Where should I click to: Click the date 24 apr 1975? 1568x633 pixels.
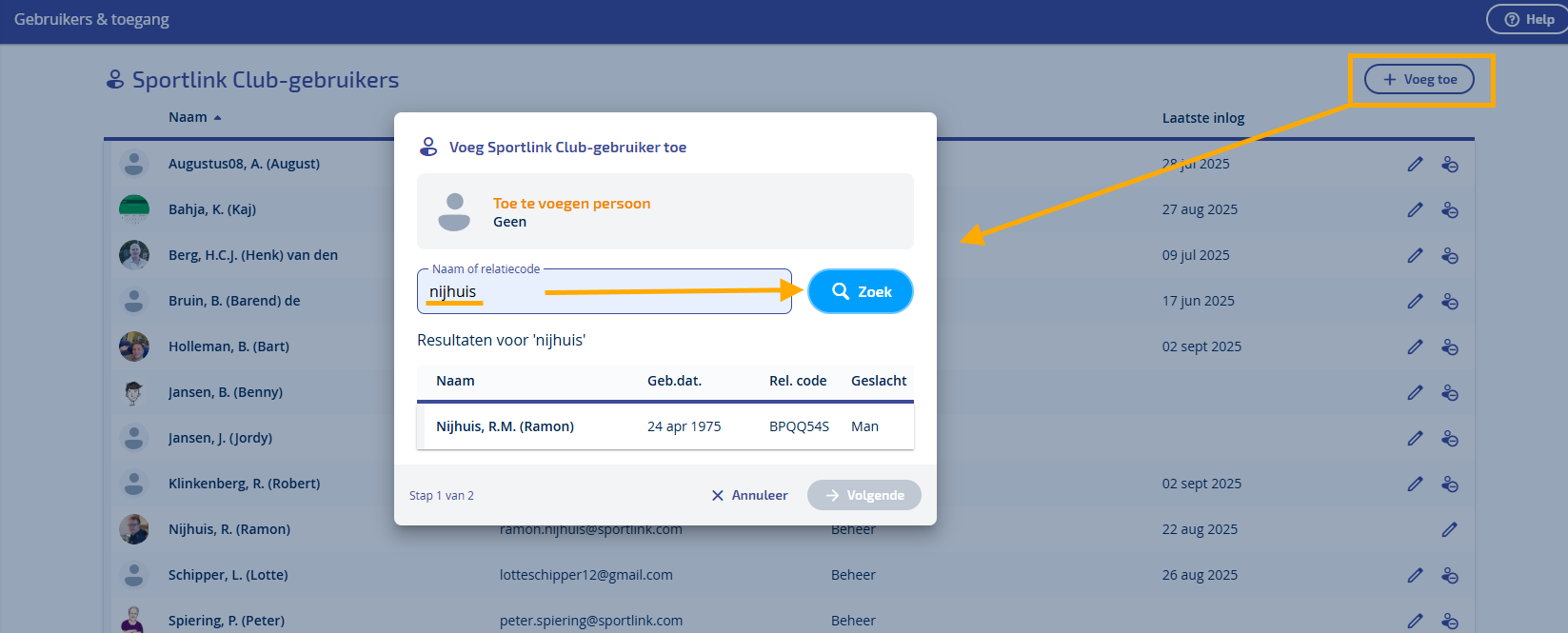pos(684,426)
